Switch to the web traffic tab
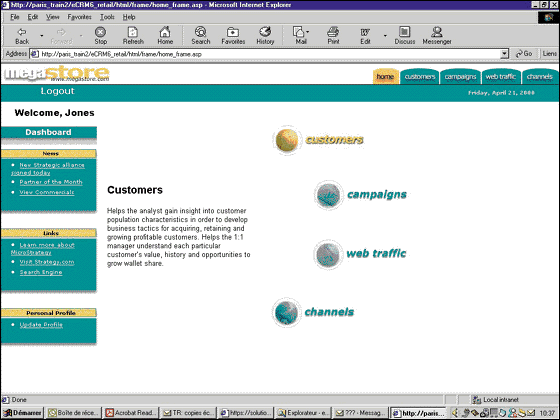This screenshot has width=560, height=420. tap(500, 76)
